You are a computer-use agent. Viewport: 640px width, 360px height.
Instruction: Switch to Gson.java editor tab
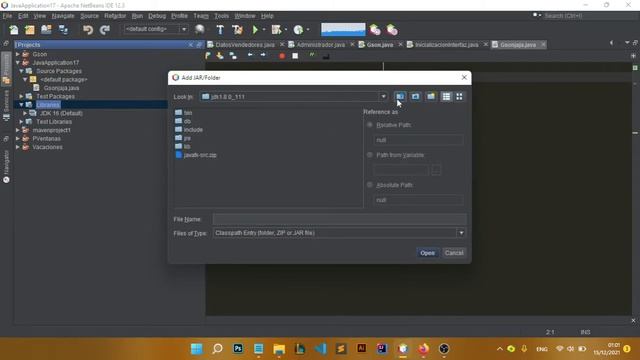380,44
